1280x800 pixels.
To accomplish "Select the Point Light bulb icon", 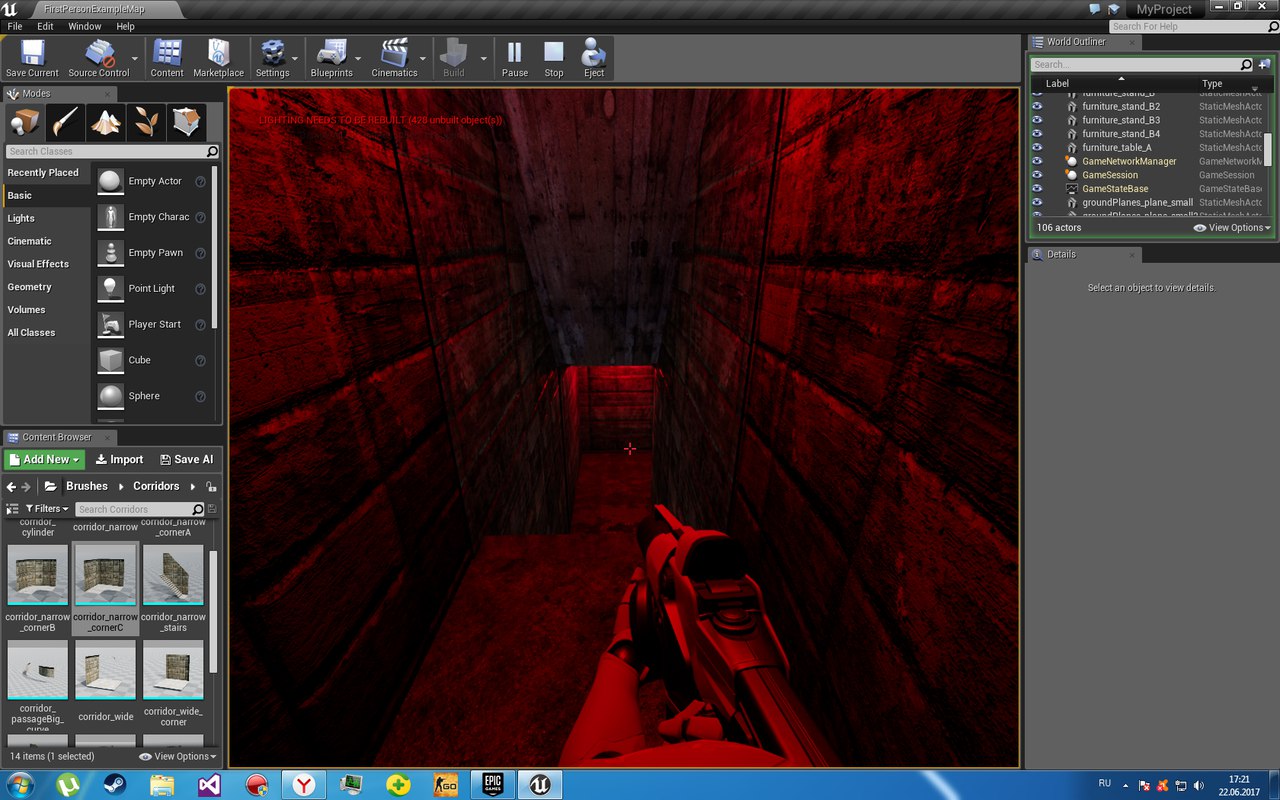I will click(110, 288).
